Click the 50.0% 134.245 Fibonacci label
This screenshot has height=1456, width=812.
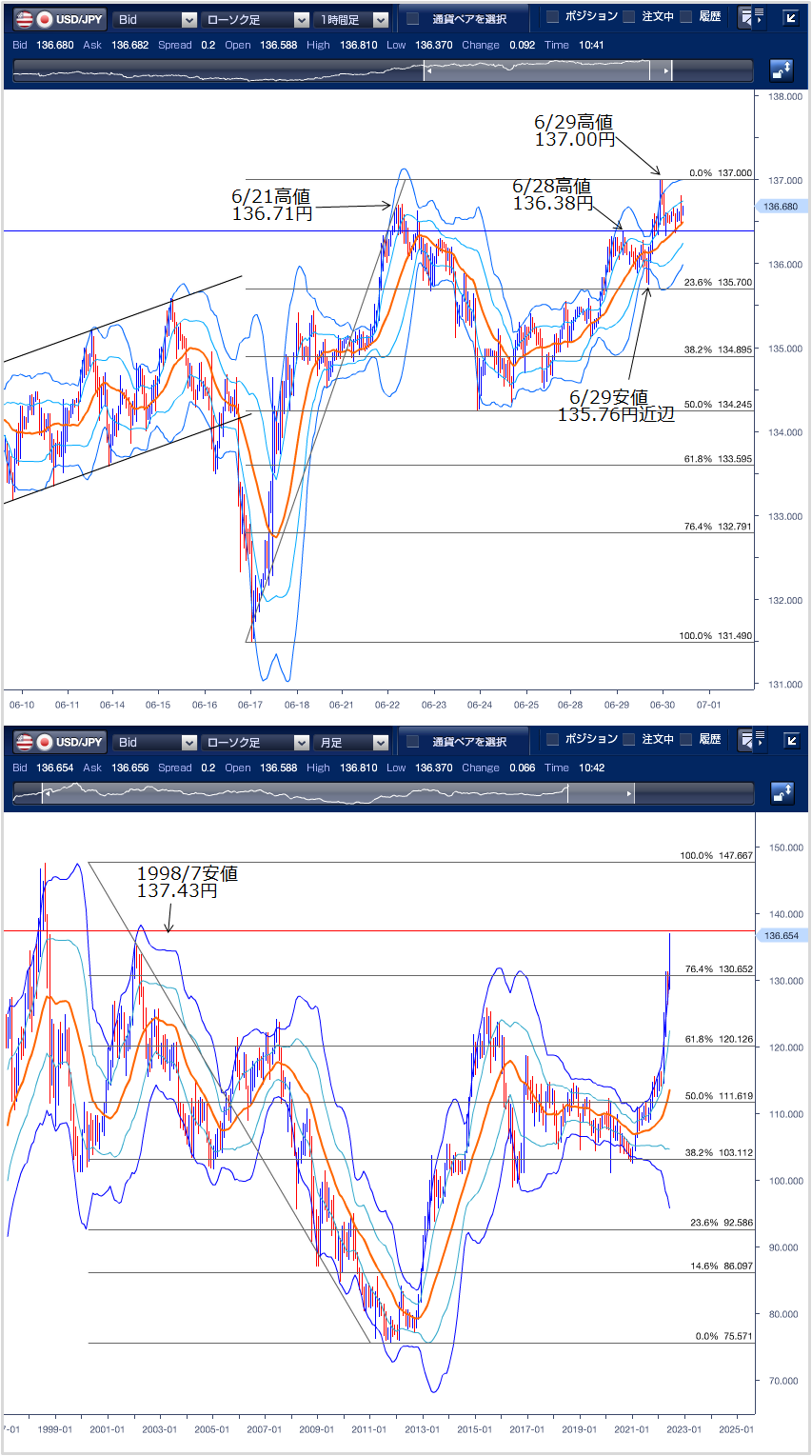pos(719,405)
